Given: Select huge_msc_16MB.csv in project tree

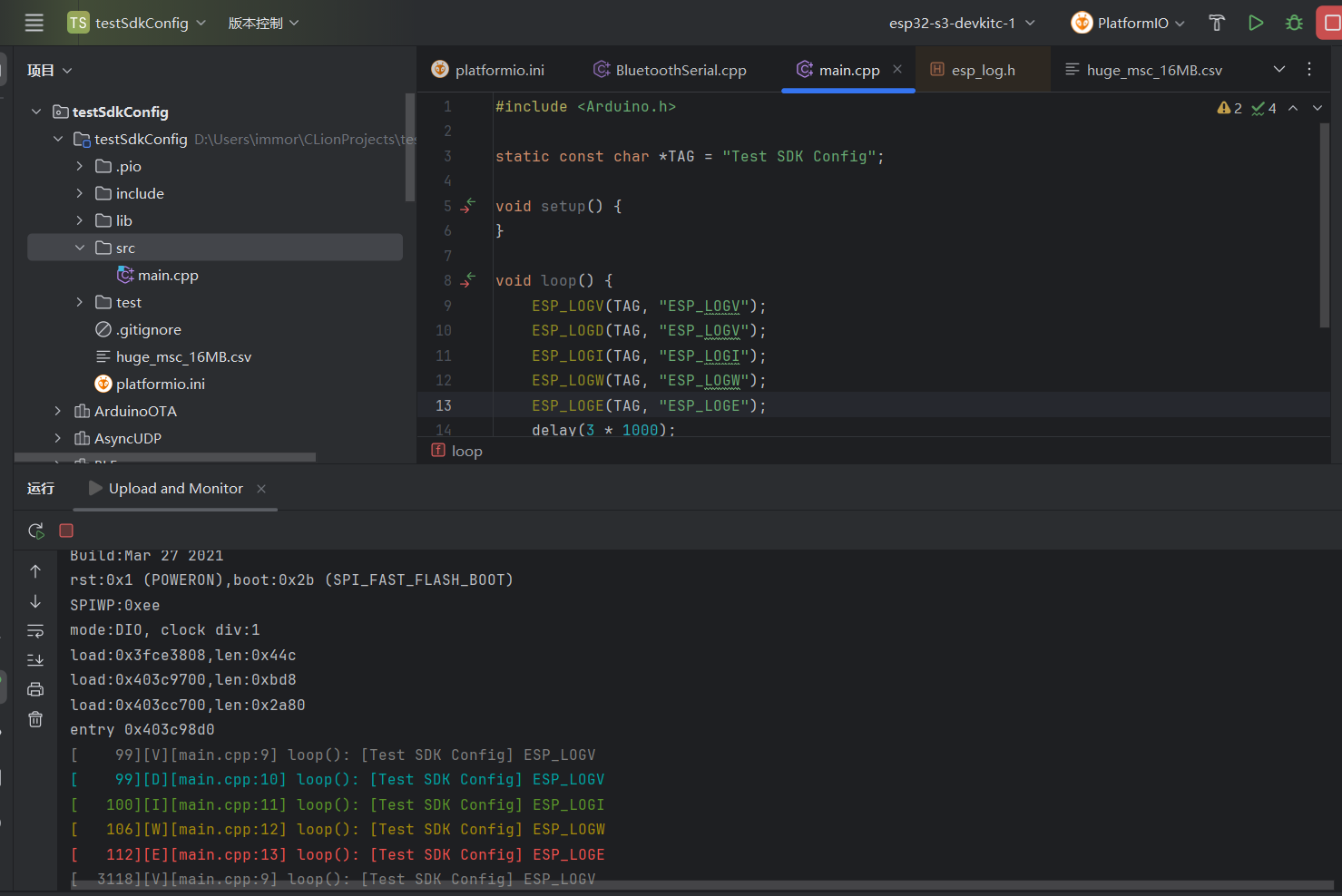Looking at the screenshot, I should (x=173, y=356).
